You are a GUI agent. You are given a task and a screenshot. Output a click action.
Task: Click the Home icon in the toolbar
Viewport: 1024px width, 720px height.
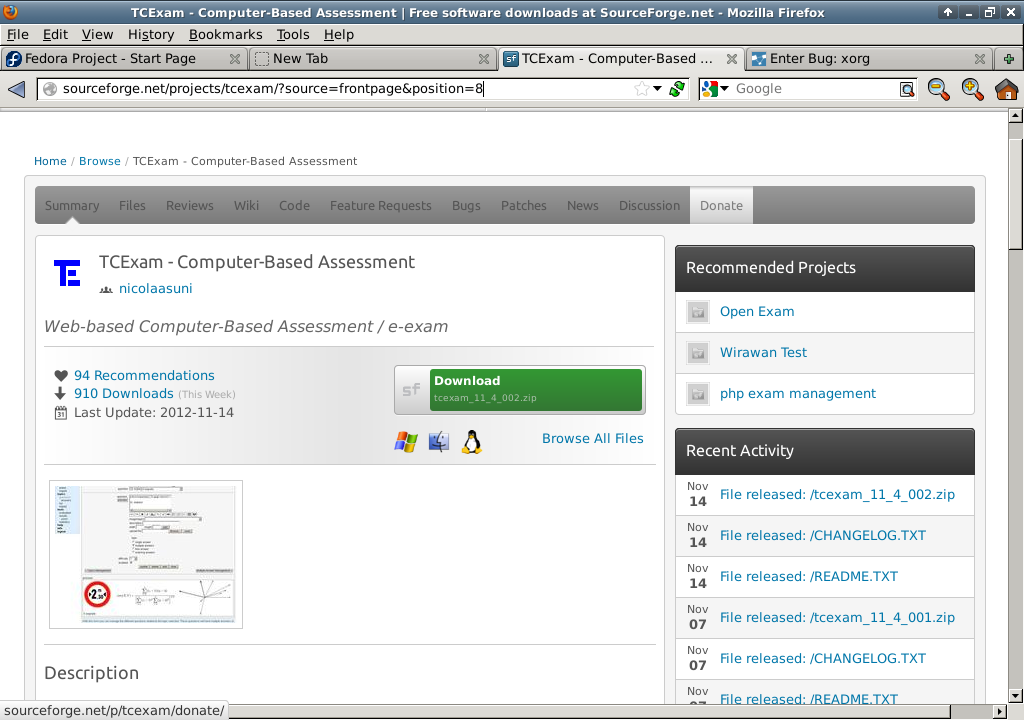pyautogui.click(x=1006, y=89)
